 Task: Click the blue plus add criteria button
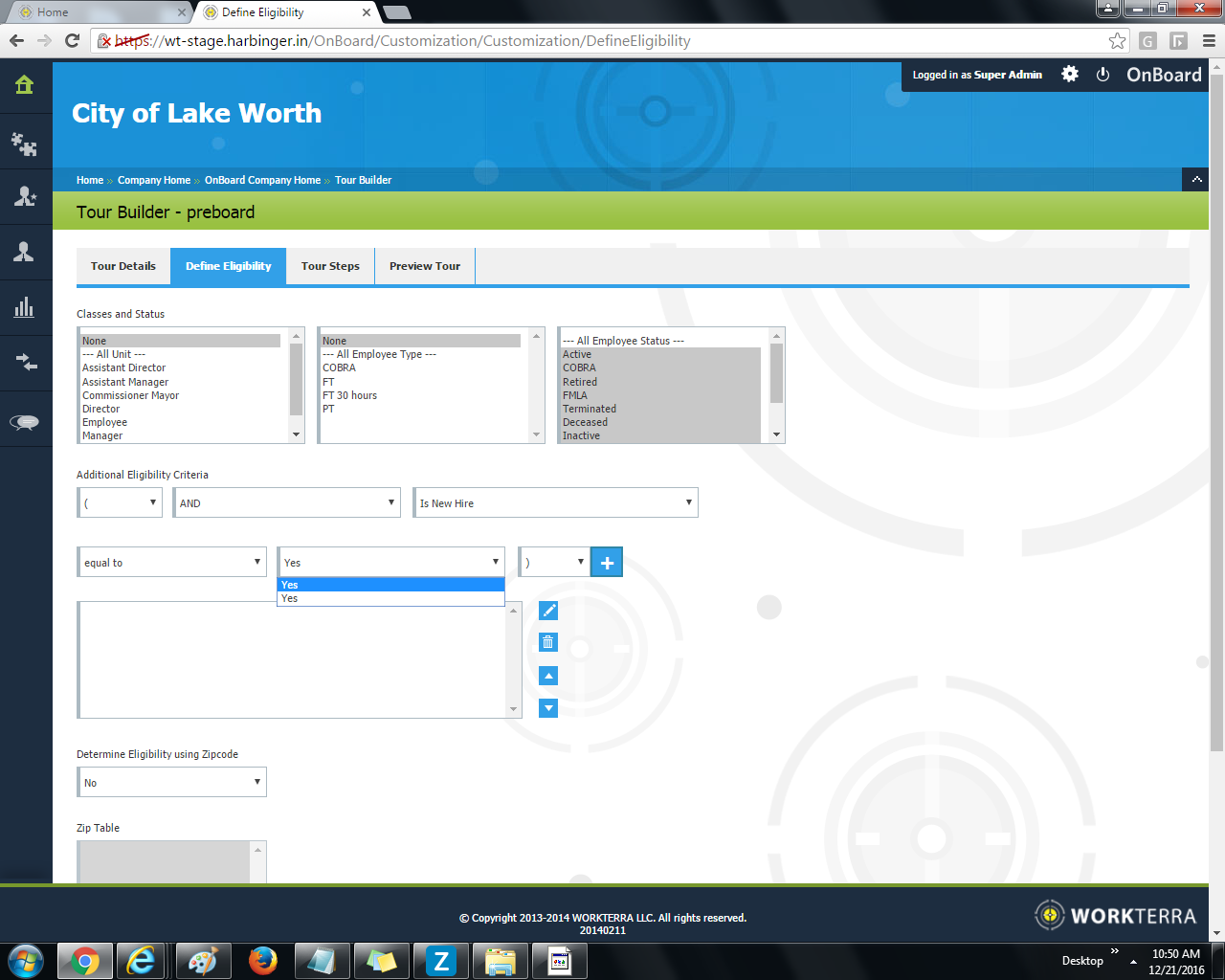[607, 562]
